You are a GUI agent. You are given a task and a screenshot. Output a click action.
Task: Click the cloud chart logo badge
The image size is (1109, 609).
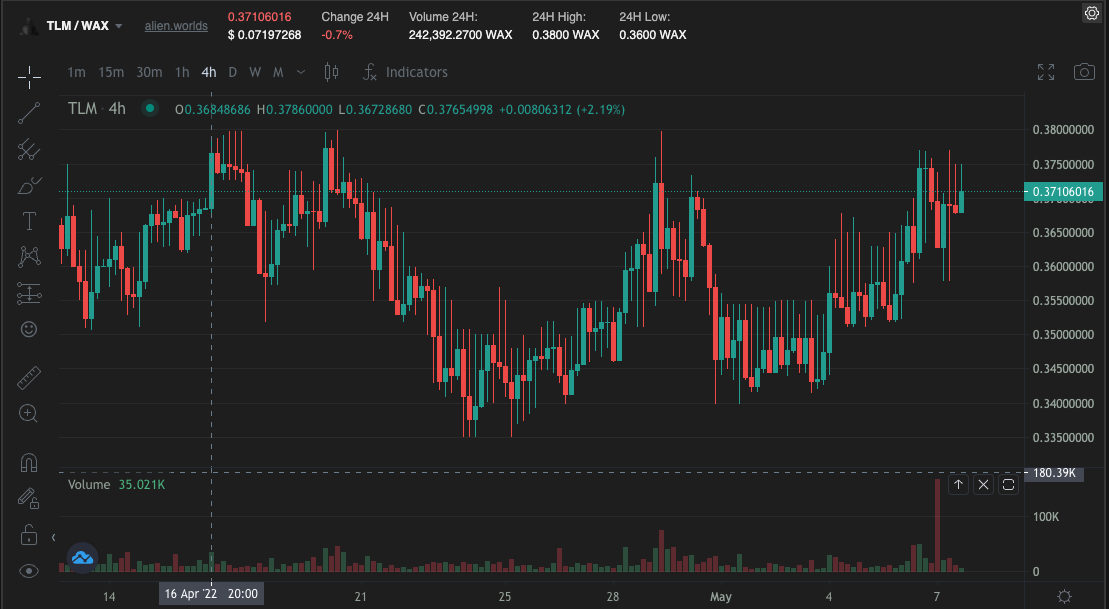tap(82, 558)
